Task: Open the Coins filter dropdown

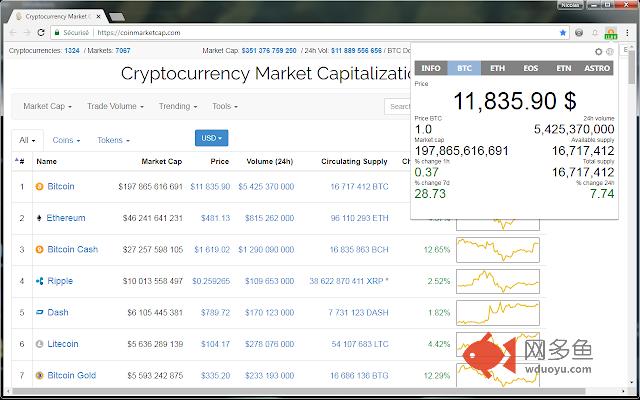Action: click(x=66, y=140)
